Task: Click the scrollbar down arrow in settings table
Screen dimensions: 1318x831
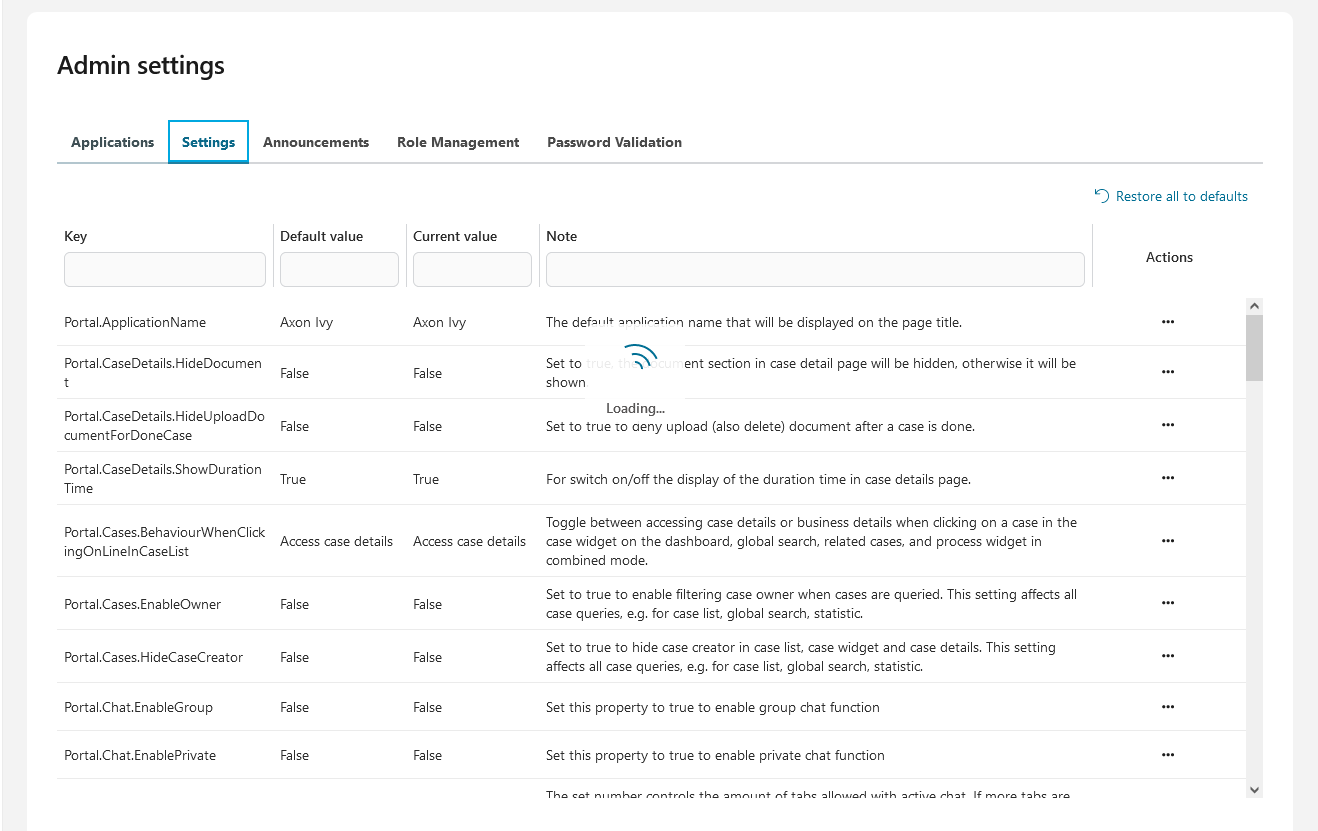Action: point(1254,789)
